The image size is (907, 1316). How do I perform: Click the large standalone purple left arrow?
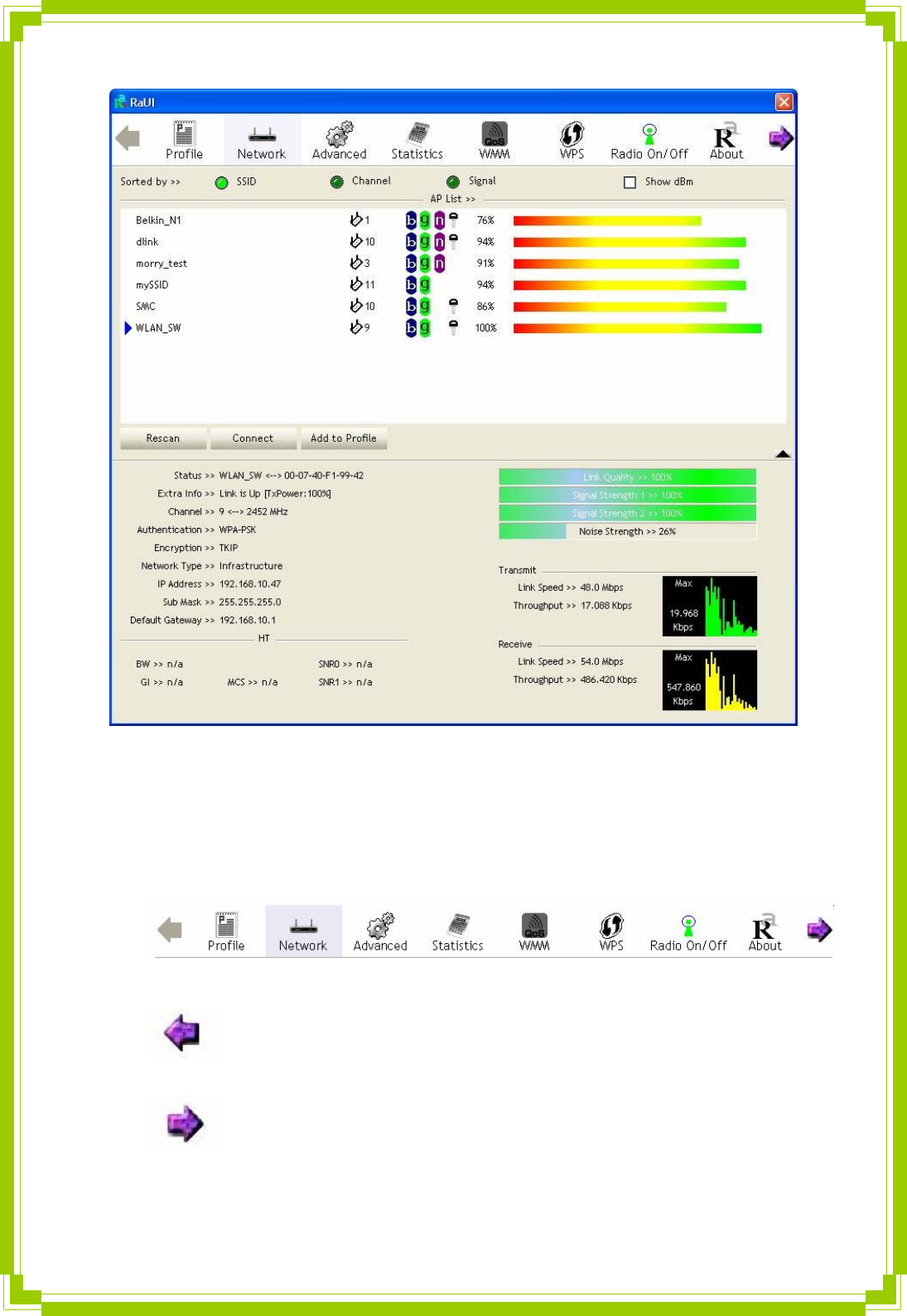181,1033
